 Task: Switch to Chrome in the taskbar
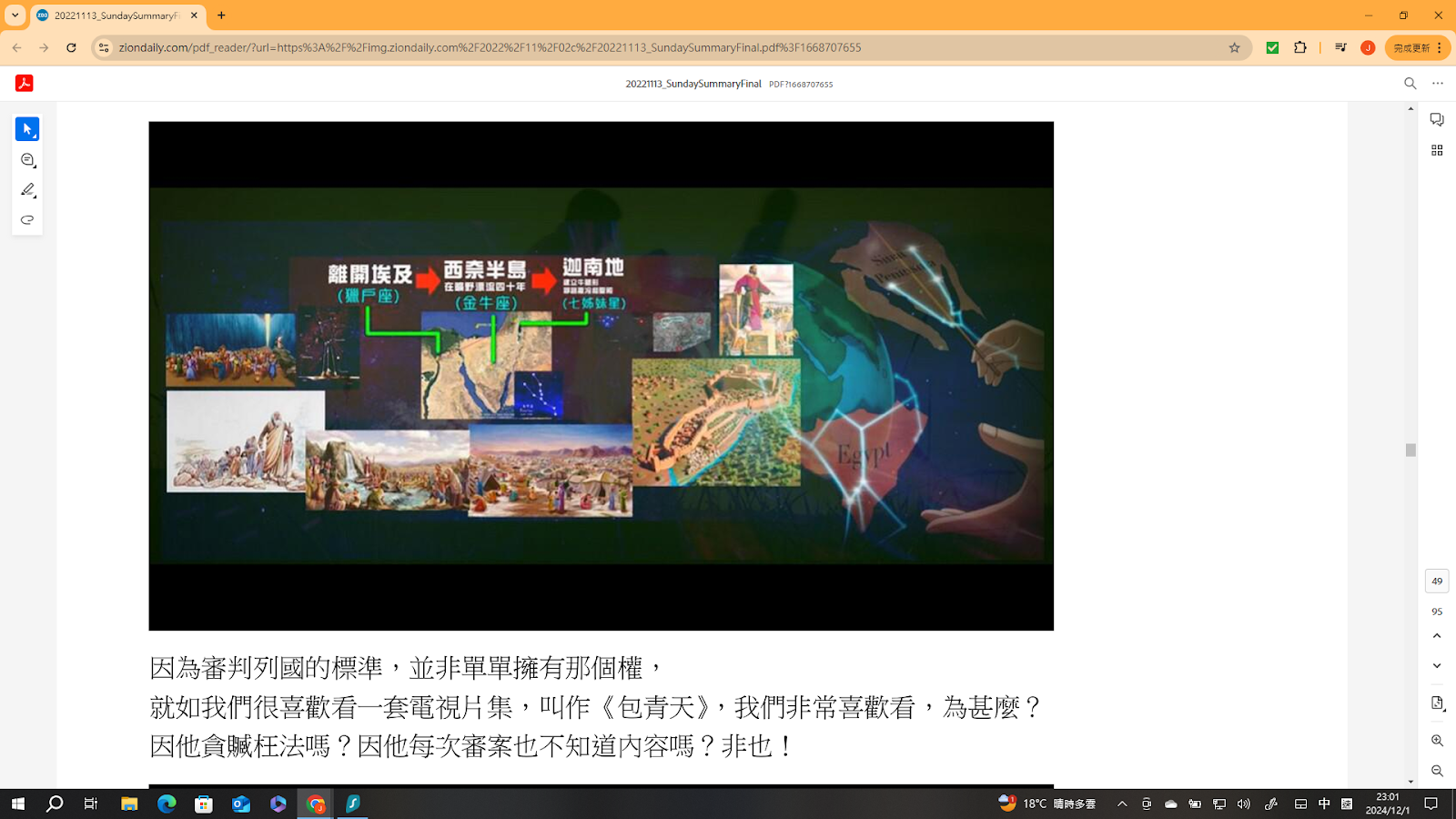[316, 804]
